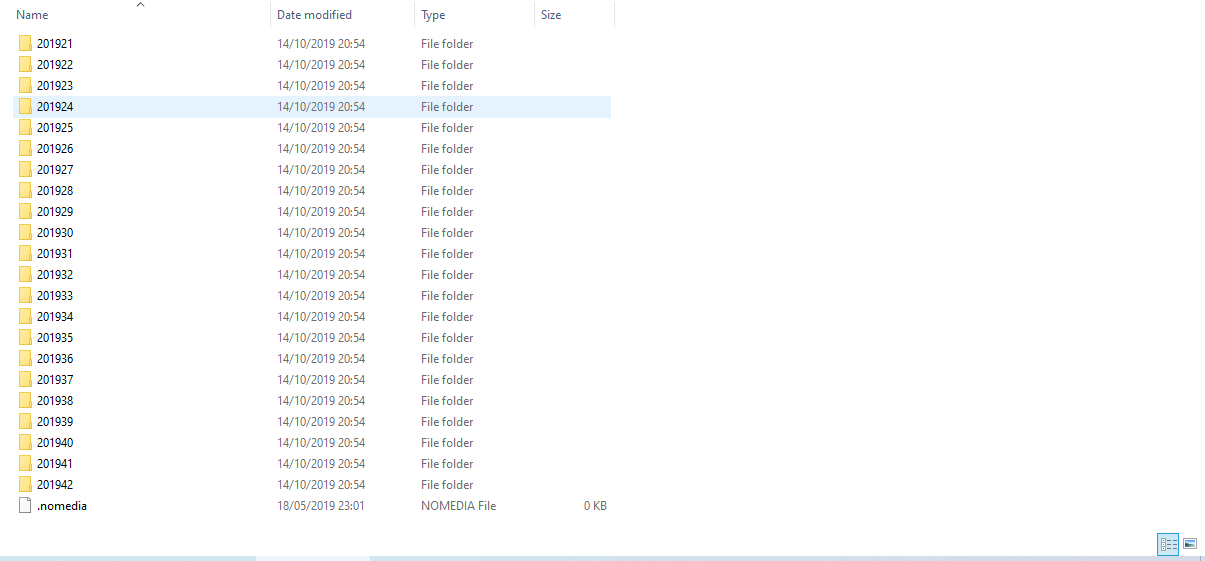Click the 201930 folder icon
The image size is (1205, 561).
[x=25, y=233]
